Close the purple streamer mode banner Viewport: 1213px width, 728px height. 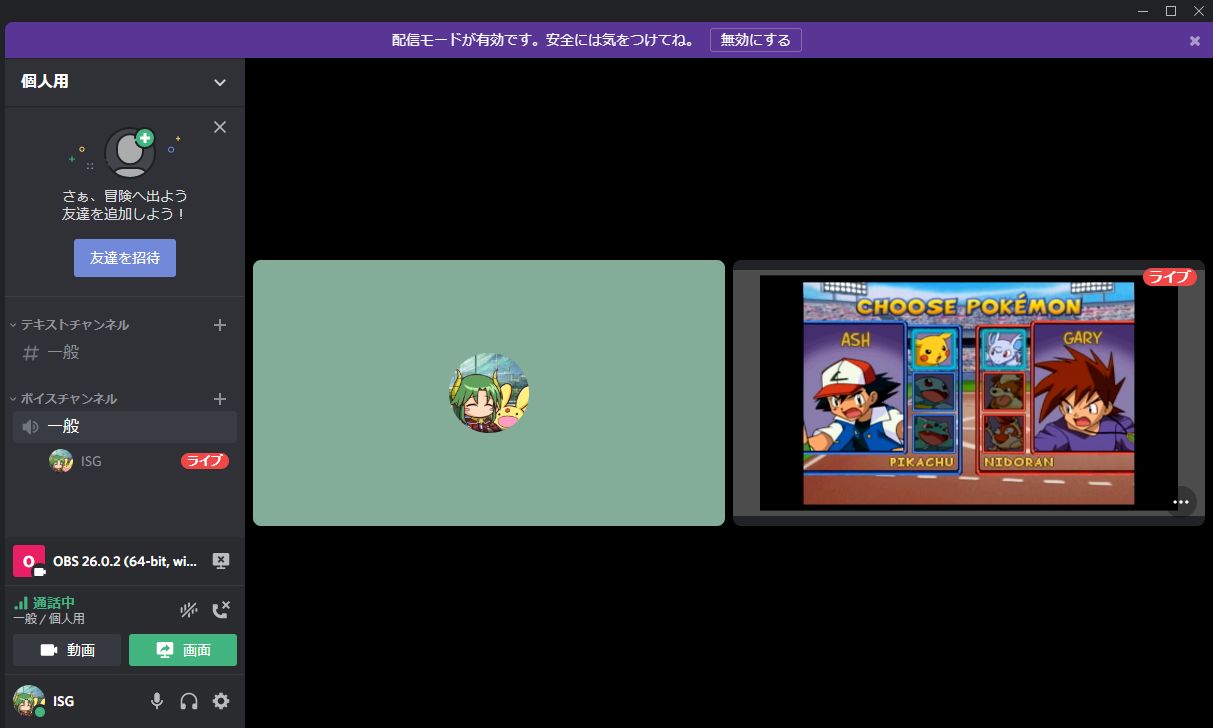tap(1194, 41)
